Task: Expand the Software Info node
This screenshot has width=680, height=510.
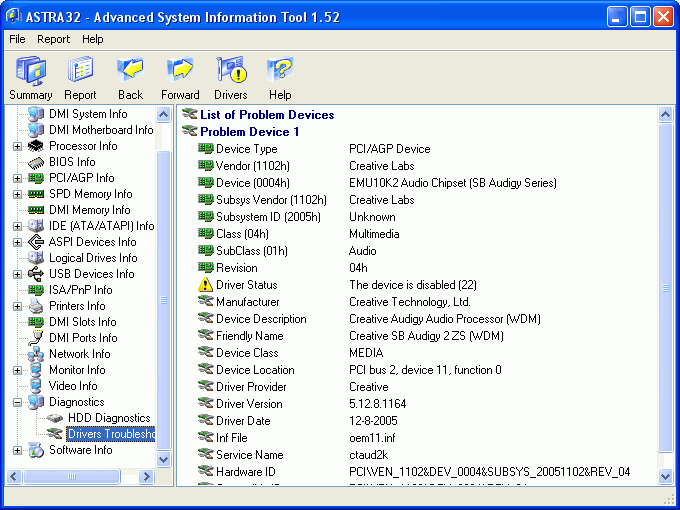Action: [17, 450]
